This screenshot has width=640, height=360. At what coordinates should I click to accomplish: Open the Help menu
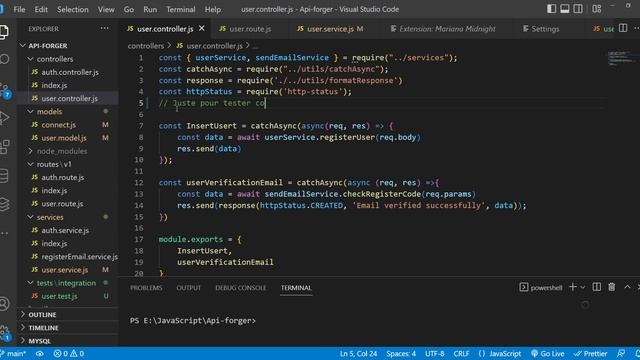coord(213,9)
